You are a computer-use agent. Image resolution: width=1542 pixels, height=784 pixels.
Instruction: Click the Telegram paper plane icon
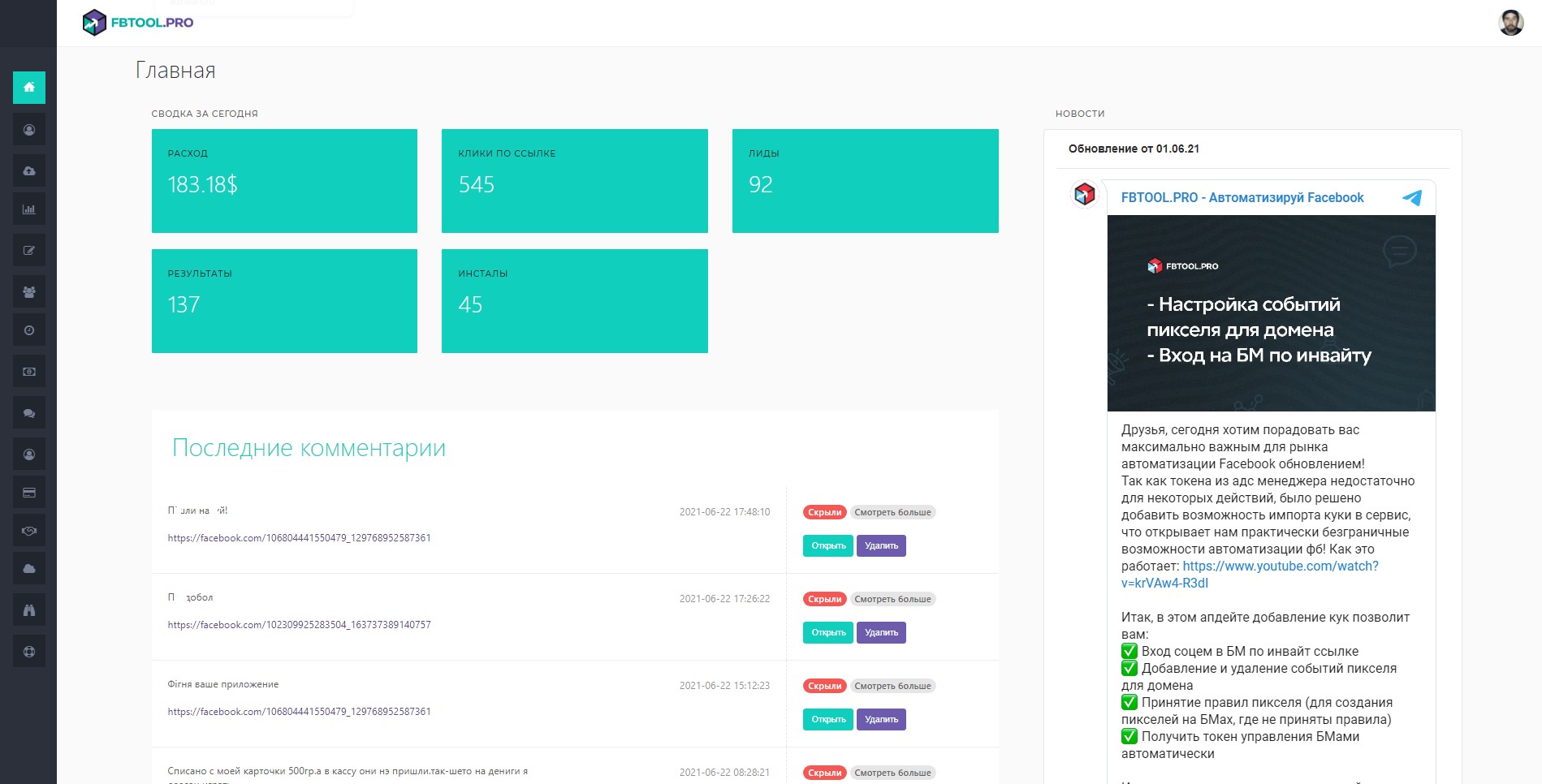point(1412,197)
